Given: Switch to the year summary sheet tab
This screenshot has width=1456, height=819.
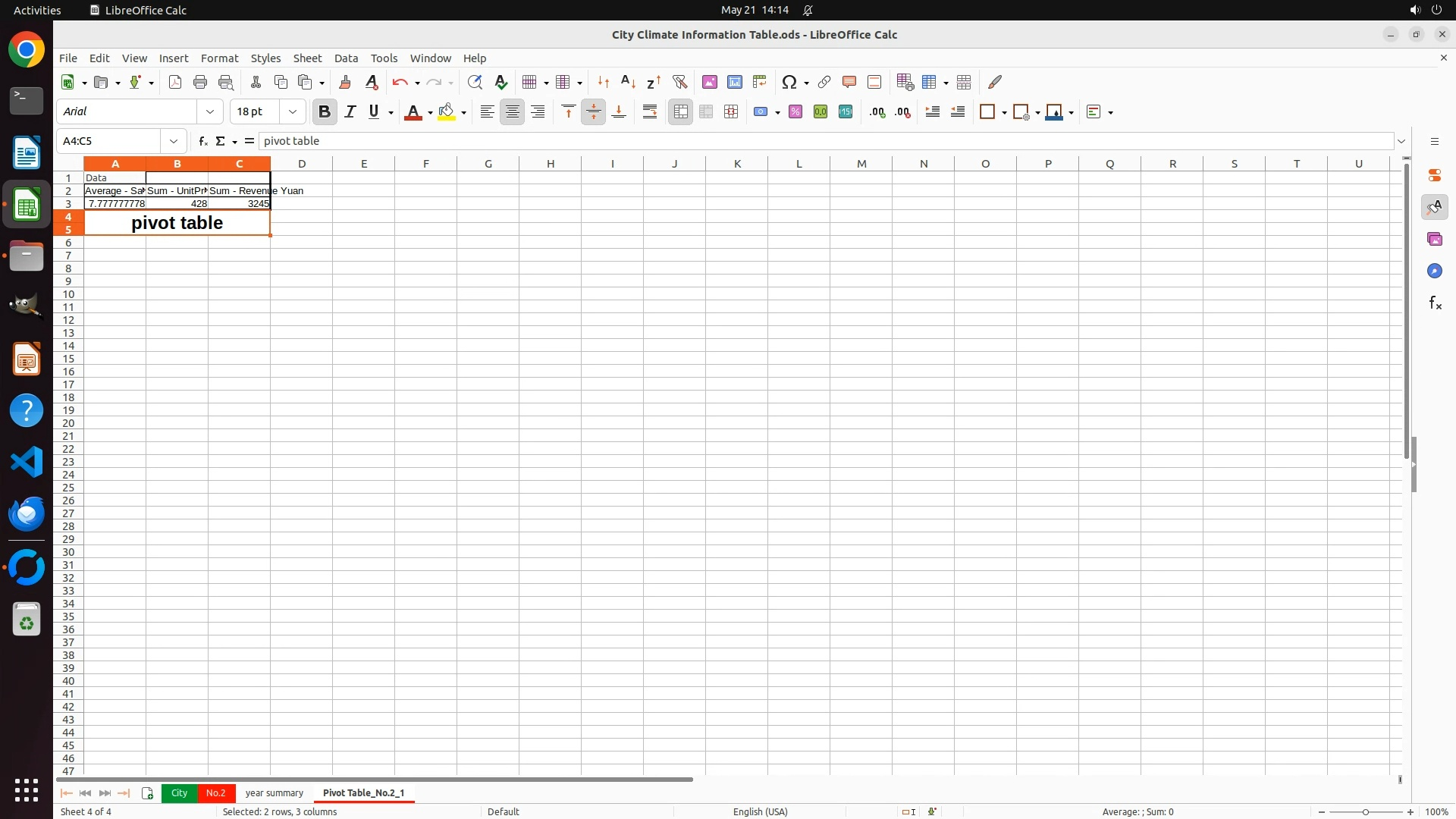Looking at the screenshot, I should 274,792.
